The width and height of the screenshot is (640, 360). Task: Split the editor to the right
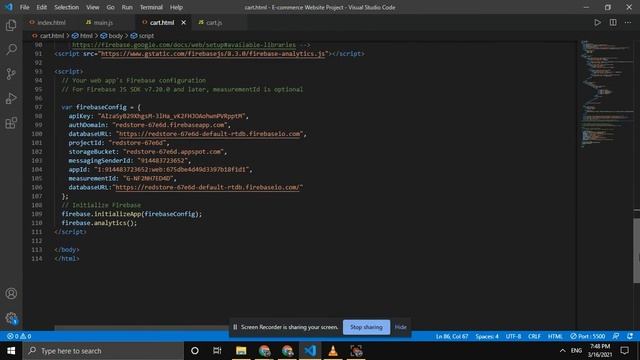613,22
